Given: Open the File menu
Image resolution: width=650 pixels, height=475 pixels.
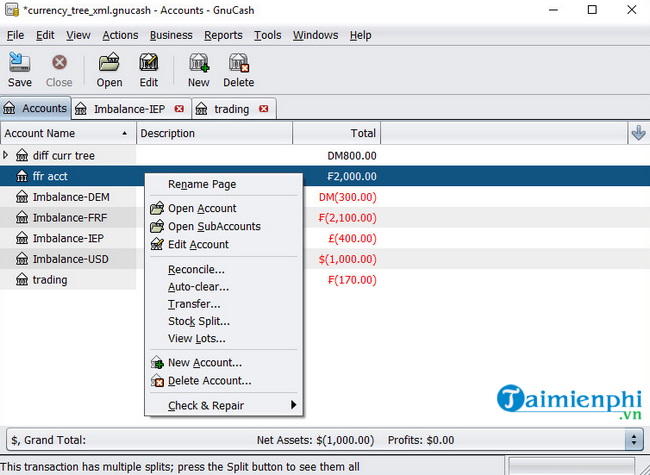Looking at the screenshot, I should pos(15,35).
